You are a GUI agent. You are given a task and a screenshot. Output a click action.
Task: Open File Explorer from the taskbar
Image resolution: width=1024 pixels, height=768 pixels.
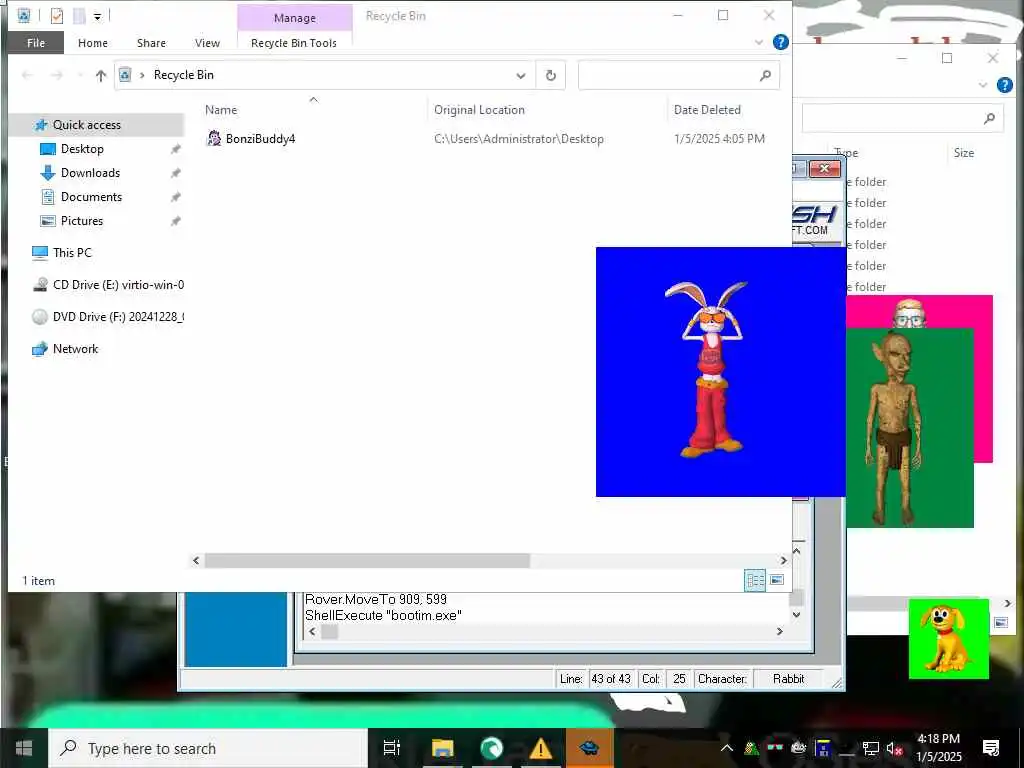point(442,748)
